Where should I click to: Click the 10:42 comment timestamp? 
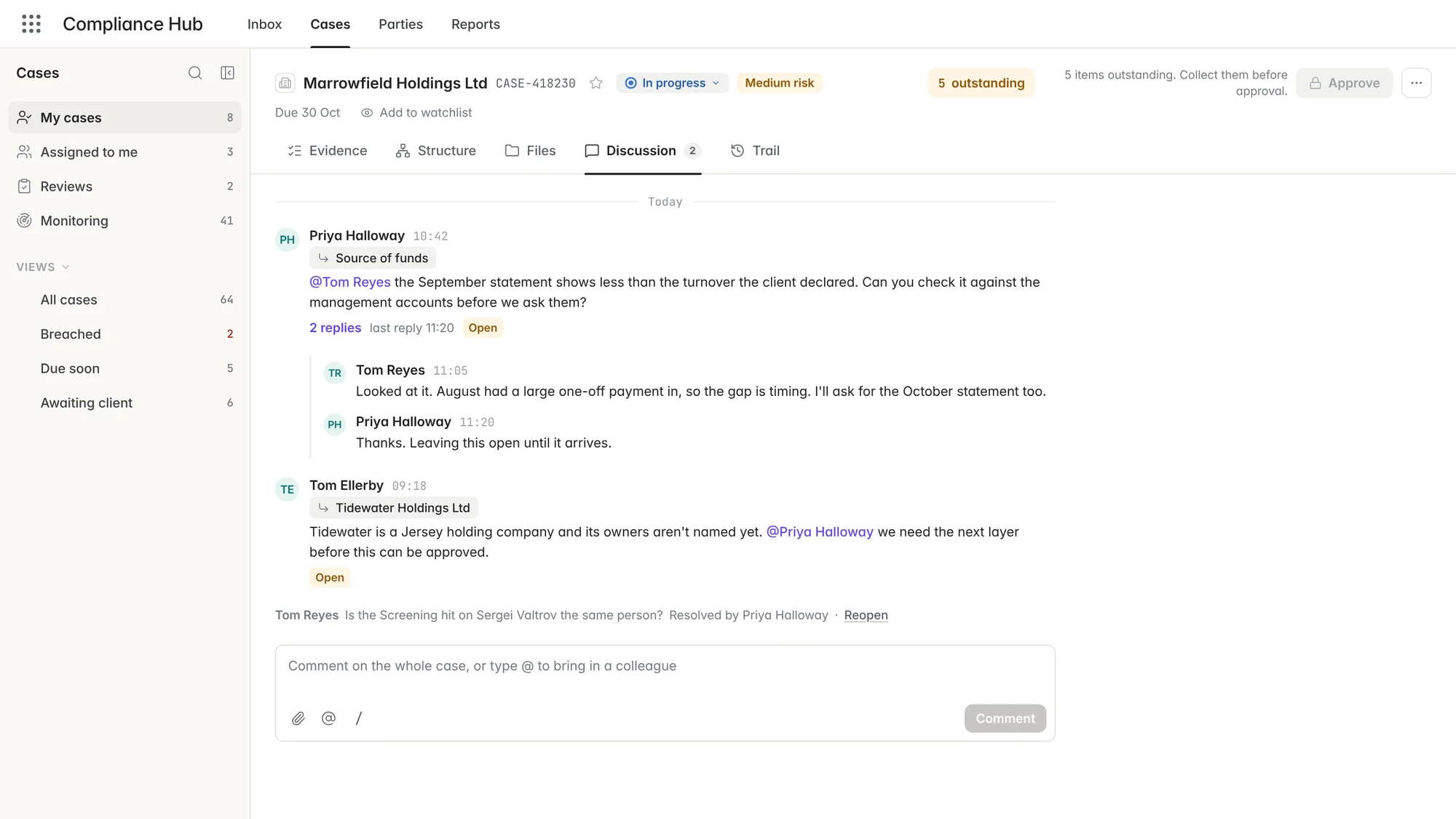coord(430,237)
